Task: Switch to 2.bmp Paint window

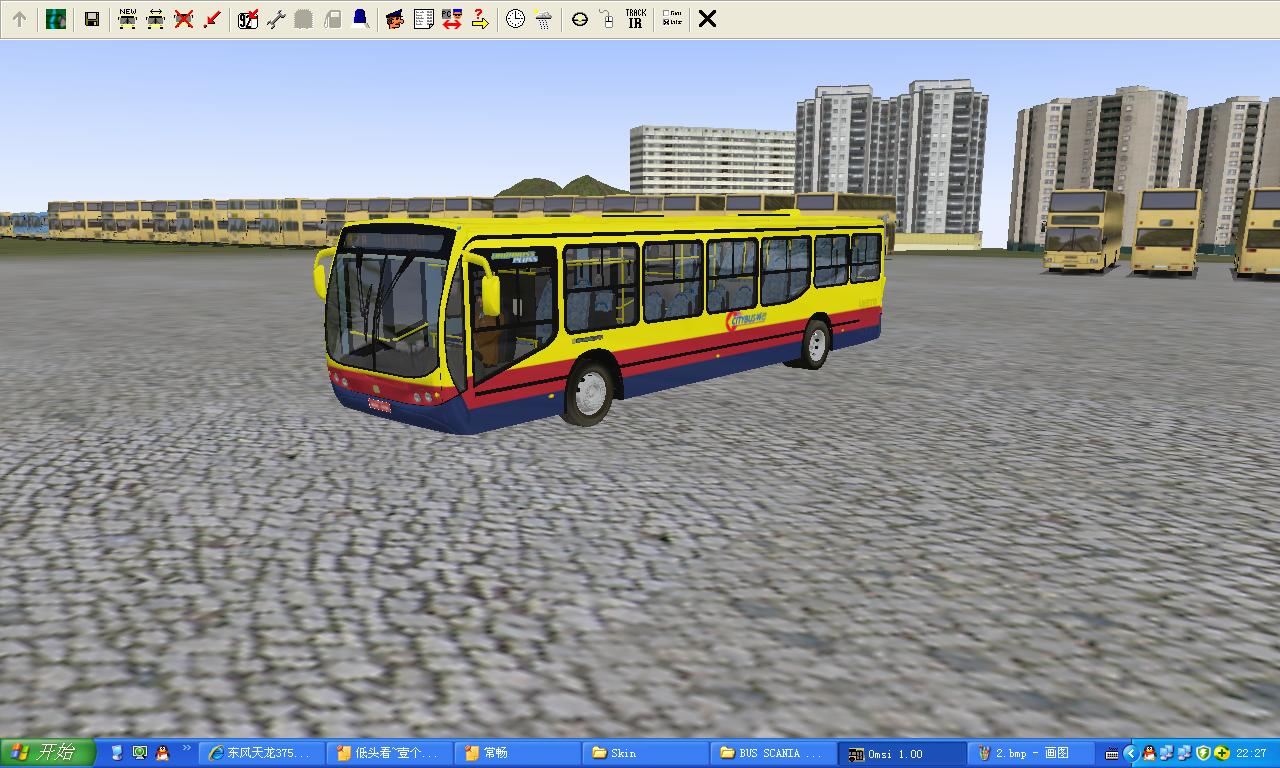Action: pos(1031,753)
